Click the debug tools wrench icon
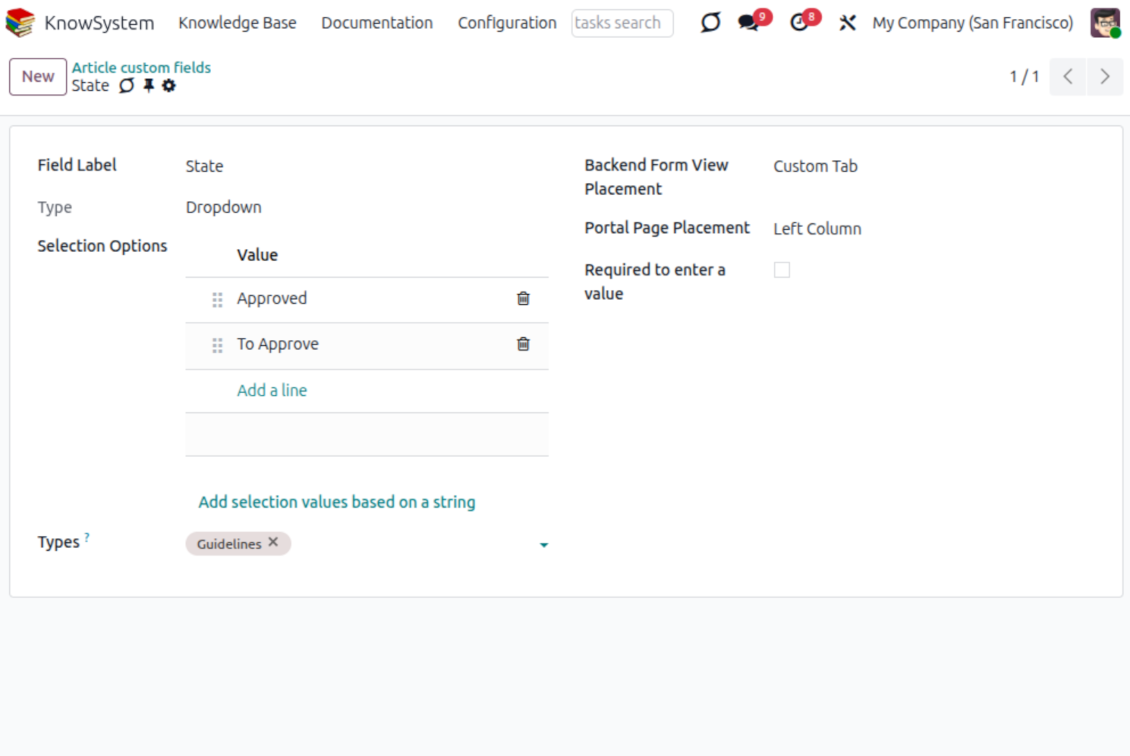The image size is (1130, 756). pyautogui.click(x=848, y=23)
